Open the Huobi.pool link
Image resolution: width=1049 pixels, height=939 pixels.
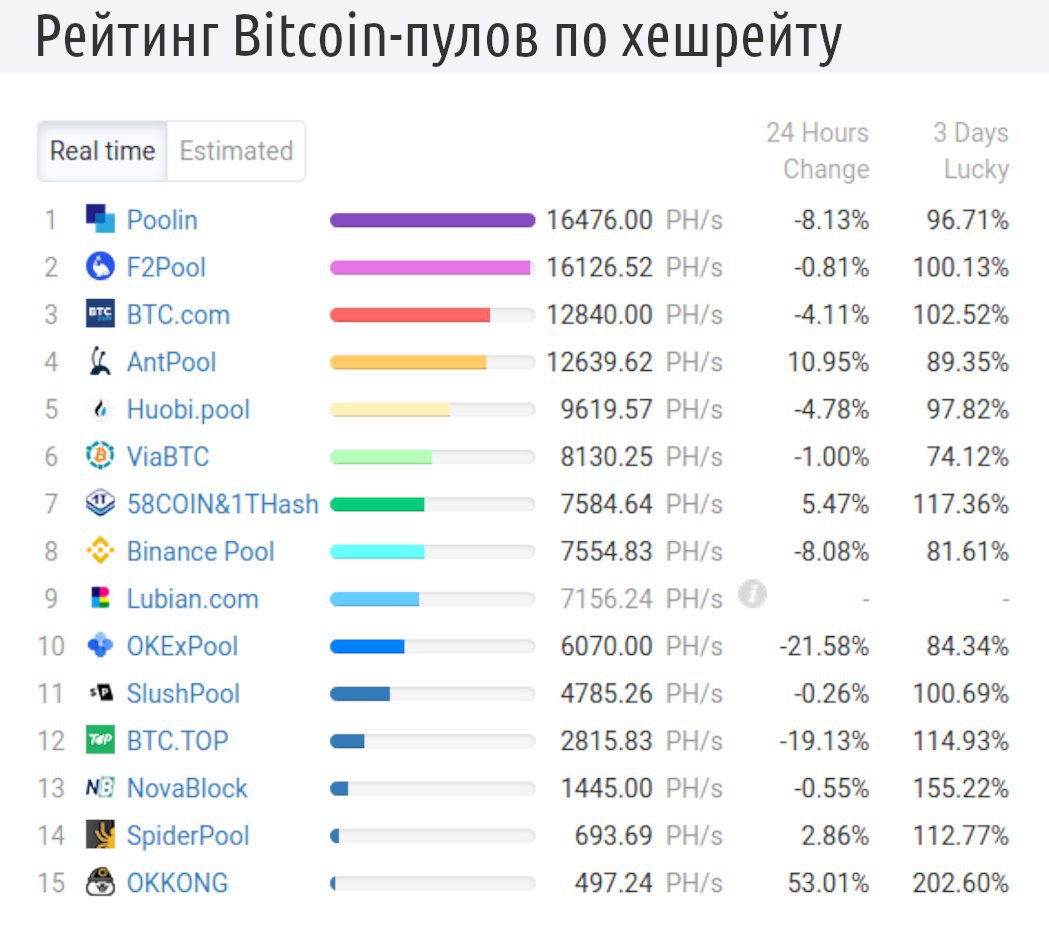pos(188,410)
